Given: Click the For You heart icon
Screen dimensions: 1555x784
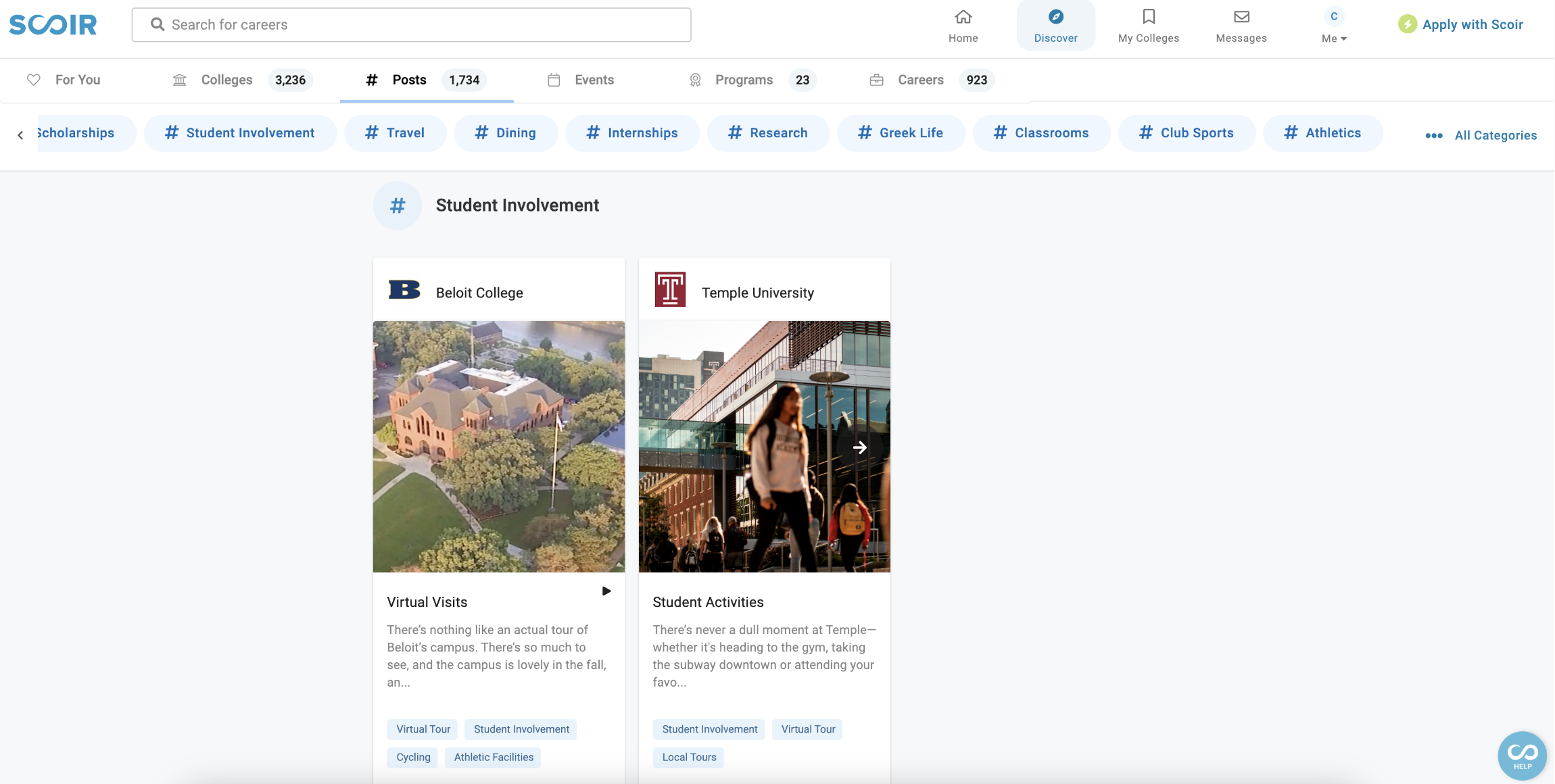Looking at the screenshot, I should [33, 80].
